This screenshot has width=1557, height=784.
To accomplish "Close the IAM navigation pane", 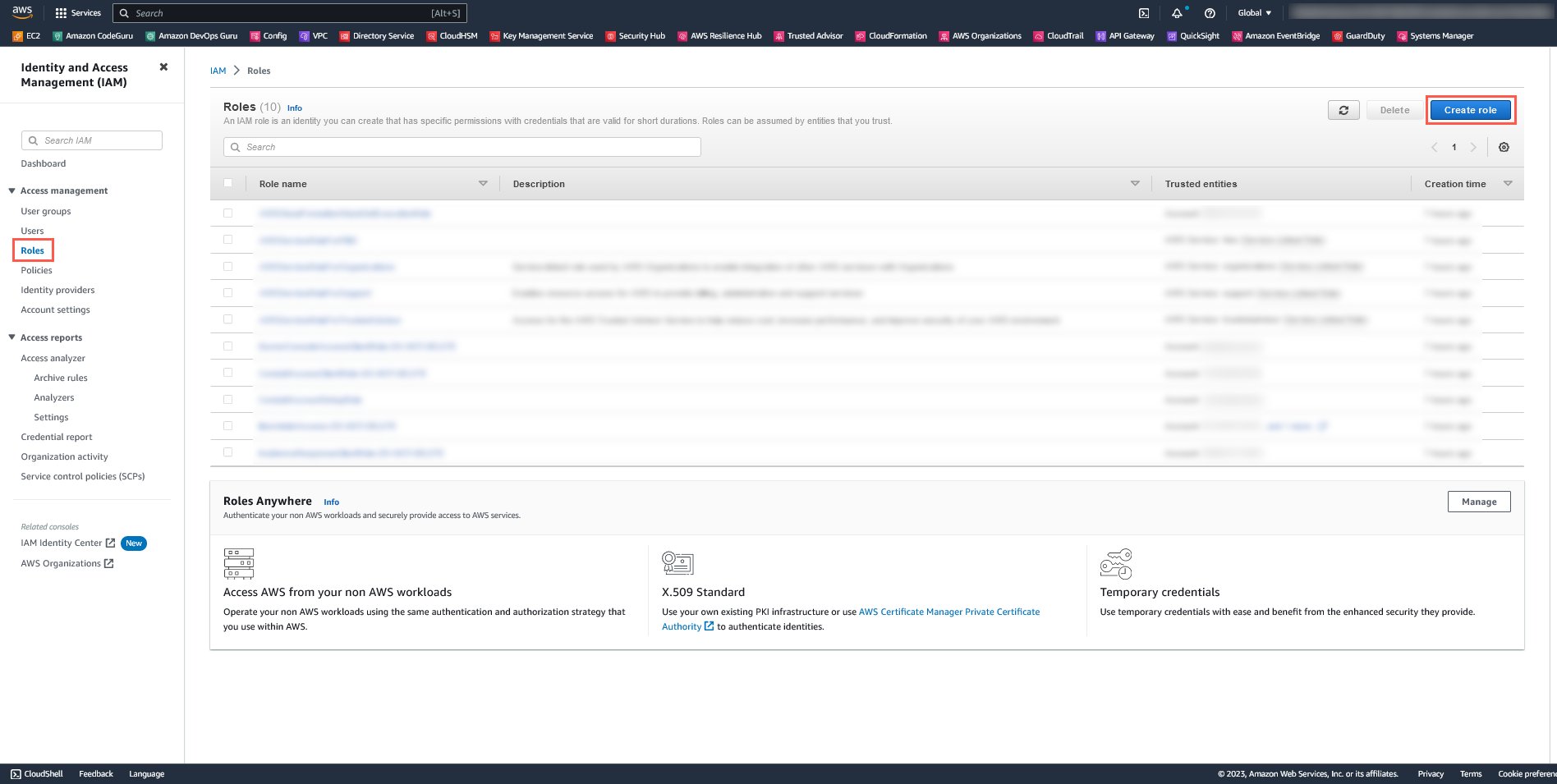I will pyautogui.click(x=163, y=67).
